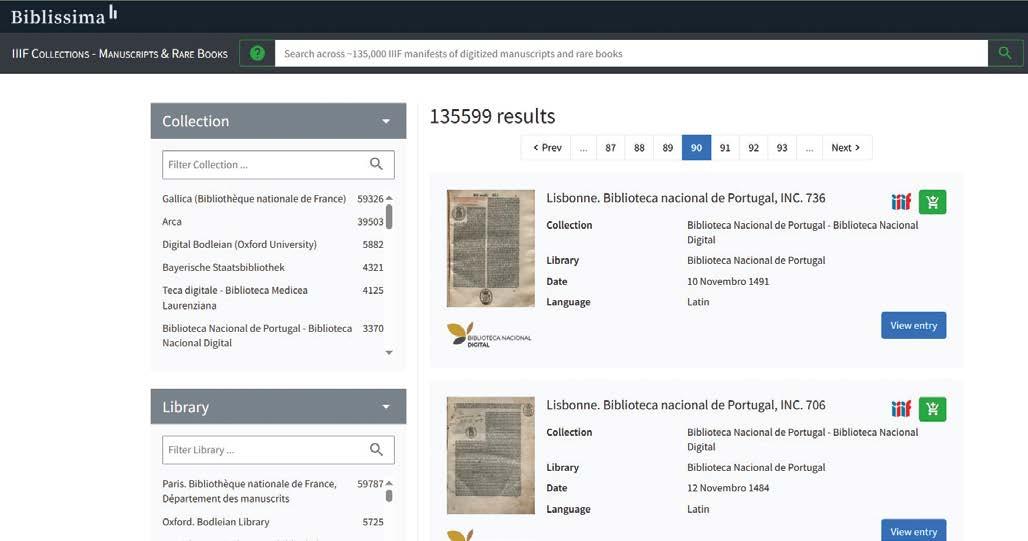Screen dimensions: 1028x541
Task: Click the INC. 706 manuscript thumbnail
Action: click(x=490, y=455)
